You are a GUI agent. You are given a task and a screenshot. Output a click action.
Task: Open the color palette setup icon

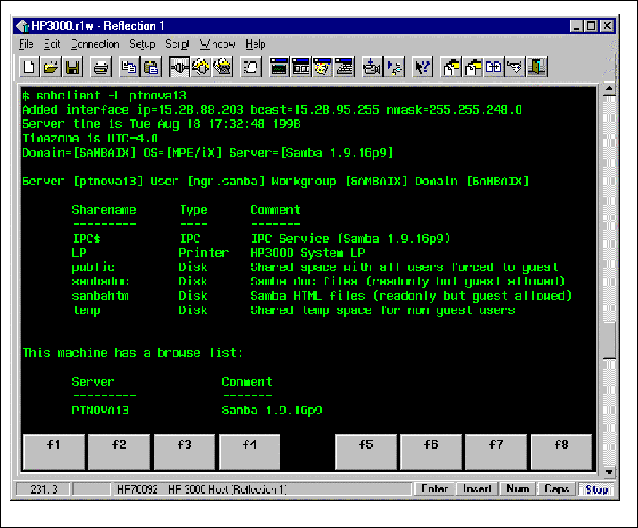point(322,67)
